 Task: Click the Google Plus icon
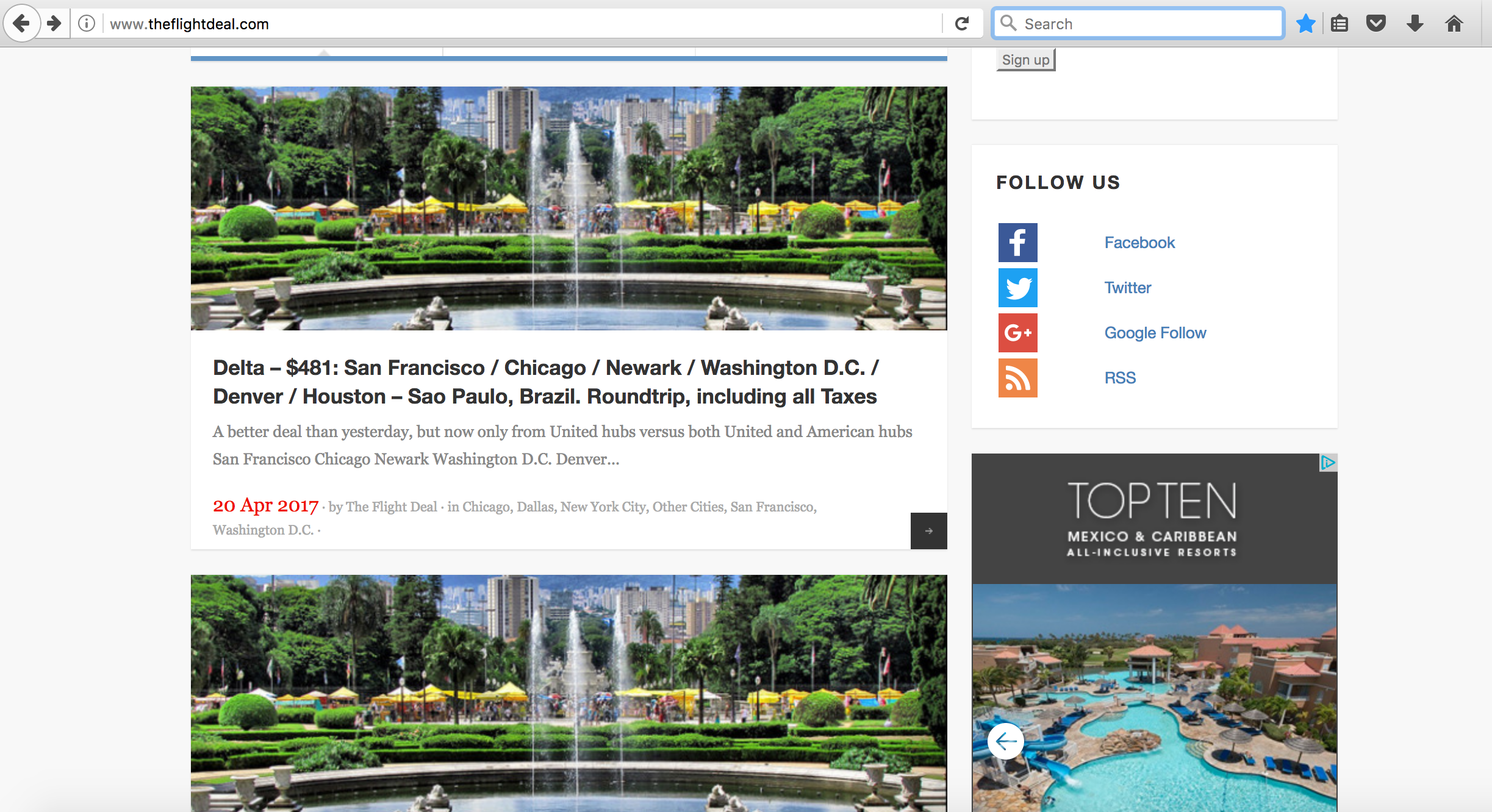pyautogui.click(x=1017, y=333)
